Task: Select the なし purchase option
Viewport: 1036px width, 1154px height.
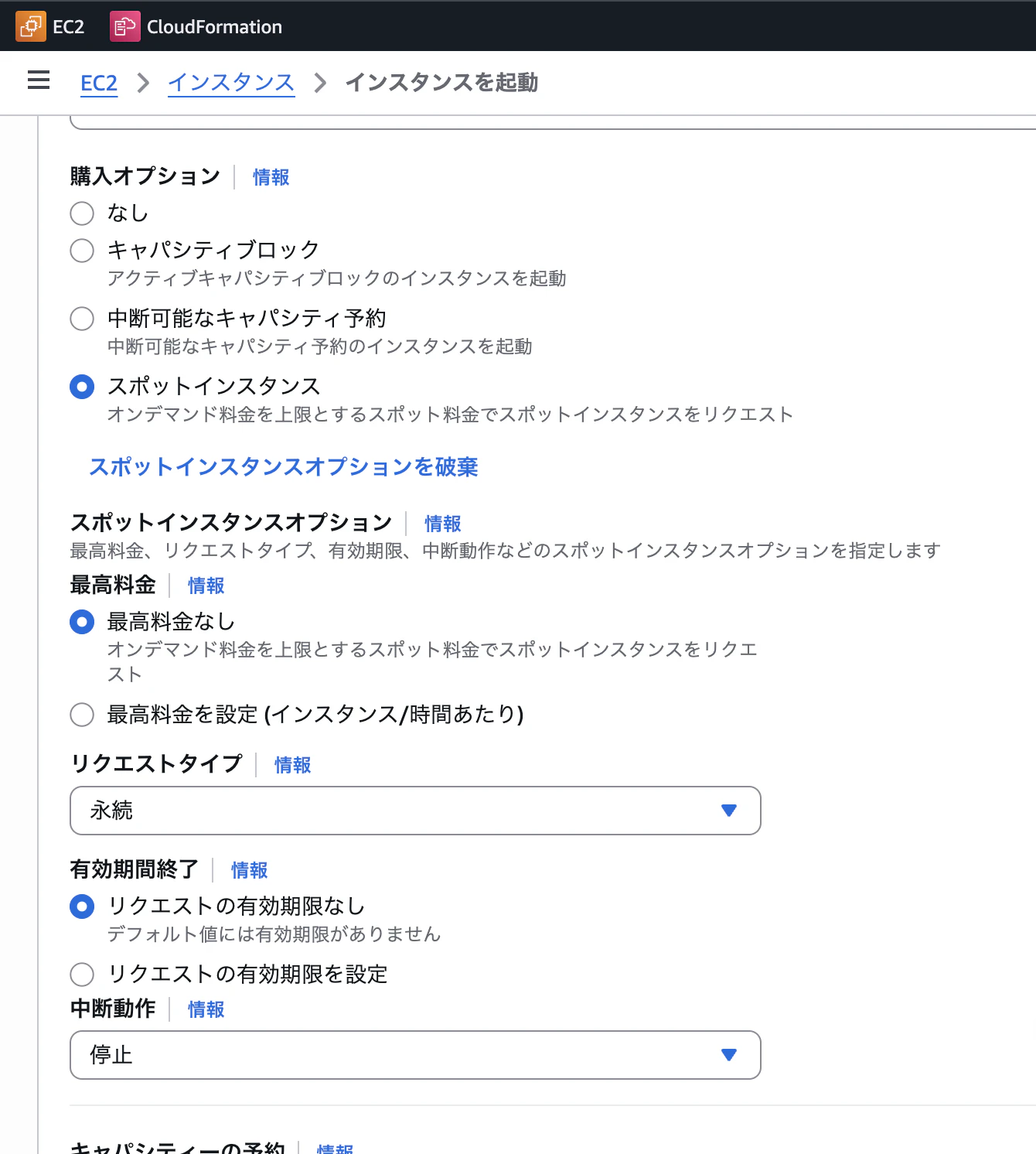Action: point(82,213)
